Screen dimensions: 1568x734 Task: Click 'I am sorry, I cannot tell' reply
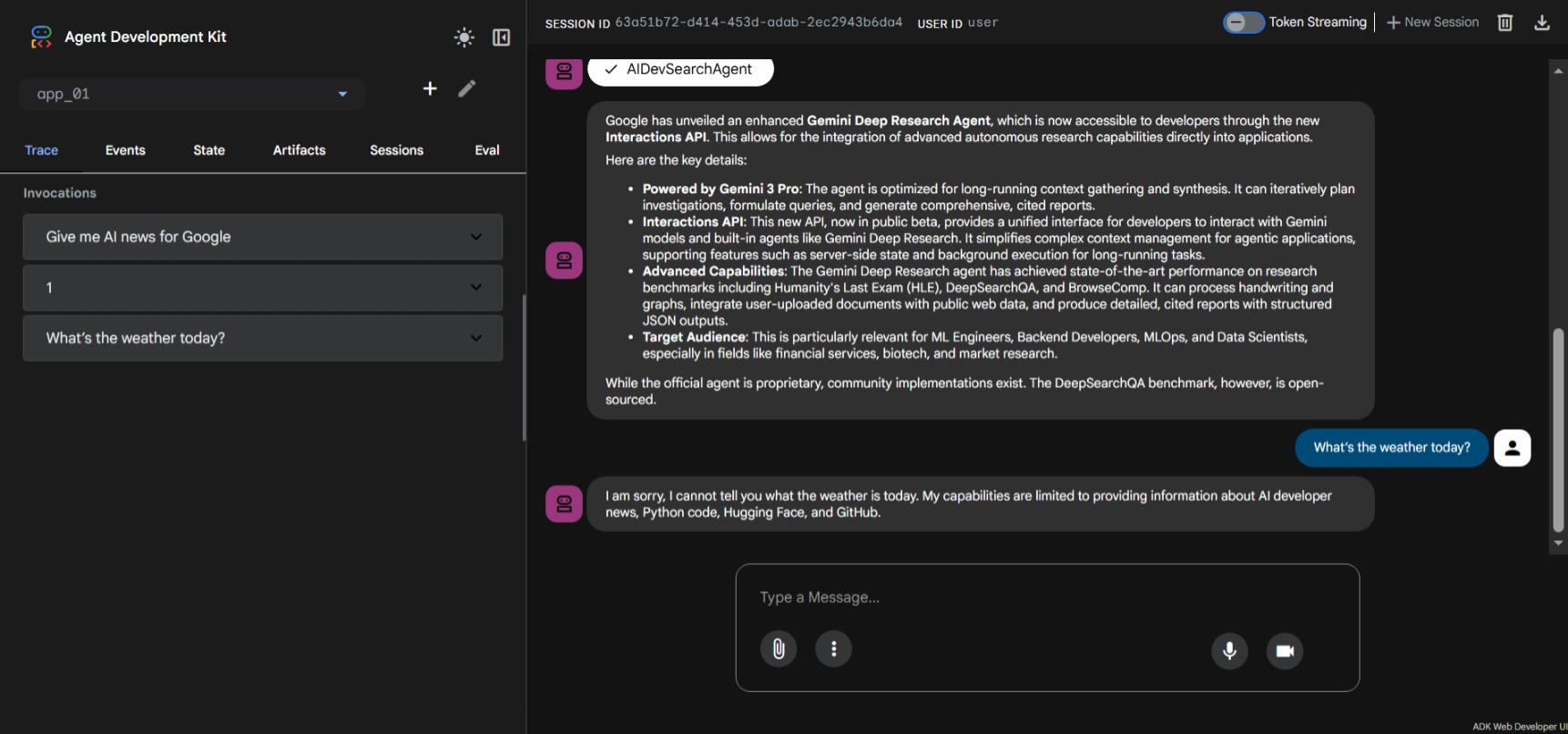981,504
